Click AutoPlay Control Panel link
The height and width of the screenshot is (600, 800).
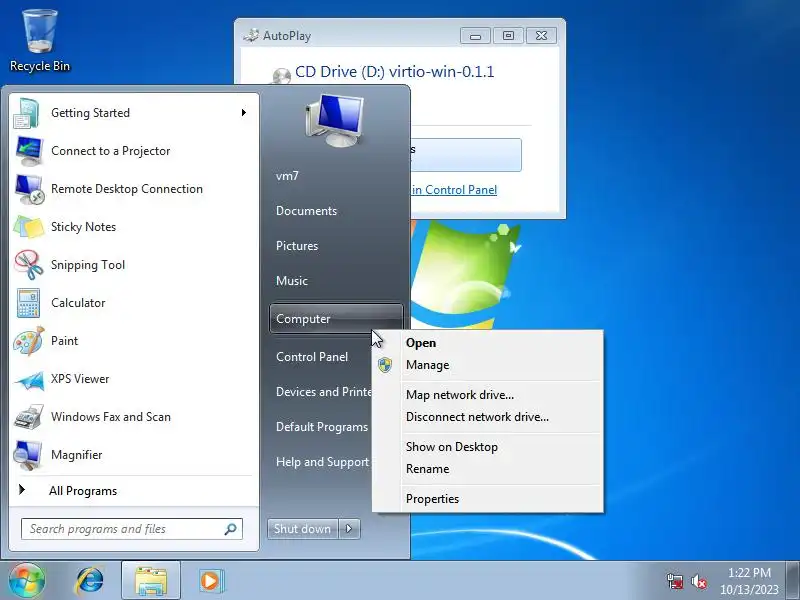tap(454, 190)
